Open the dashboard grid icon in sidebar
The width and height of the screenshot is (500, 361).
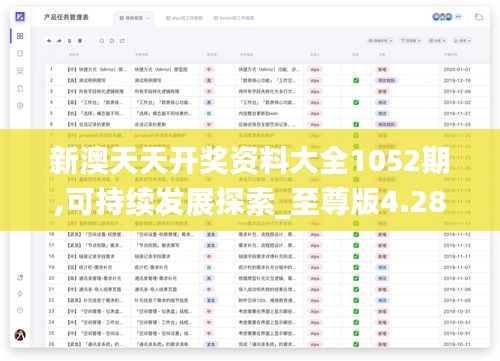(20, 36)
